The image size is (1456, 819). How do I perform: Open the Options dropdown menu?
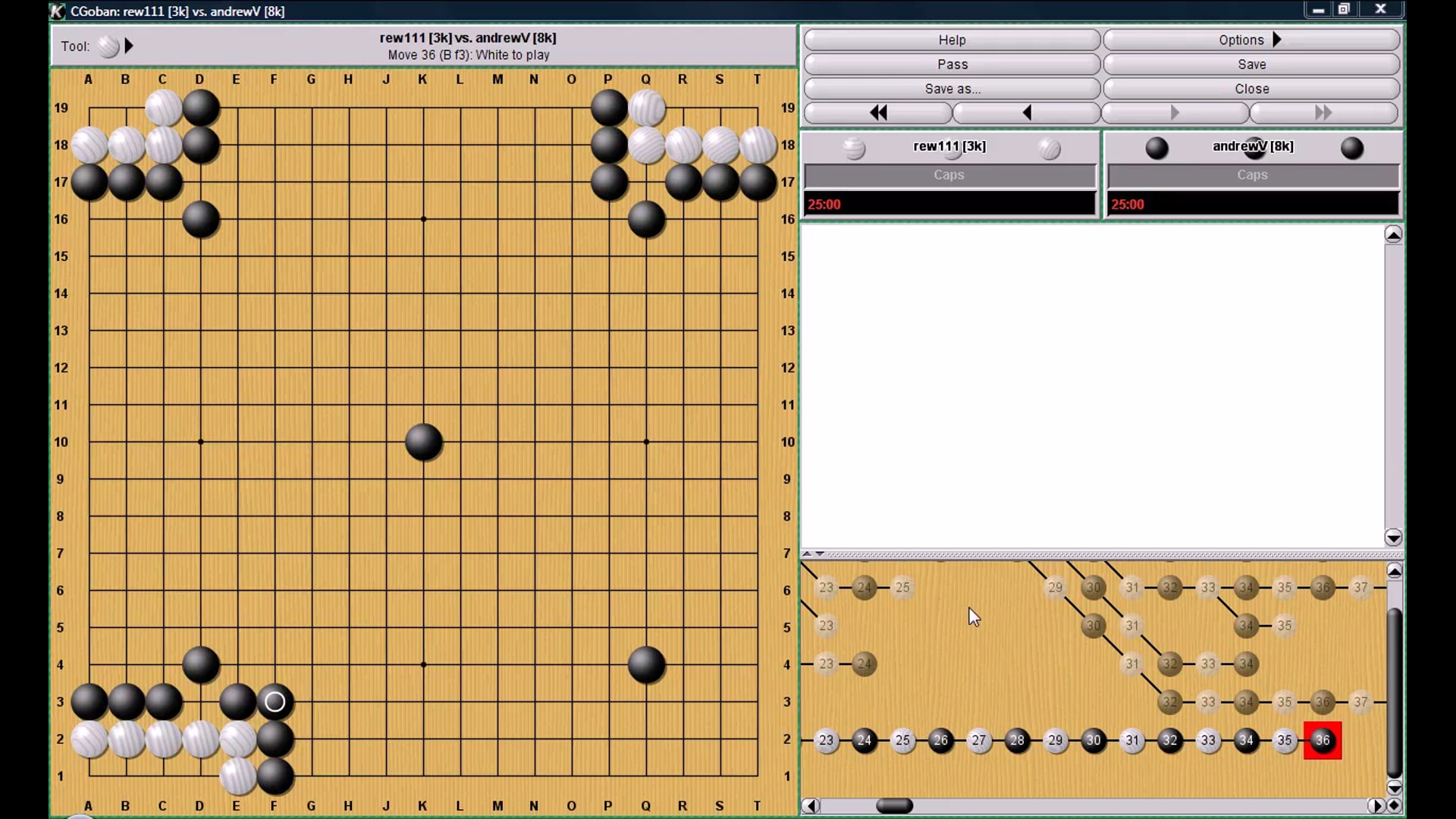pos(1251,40)
